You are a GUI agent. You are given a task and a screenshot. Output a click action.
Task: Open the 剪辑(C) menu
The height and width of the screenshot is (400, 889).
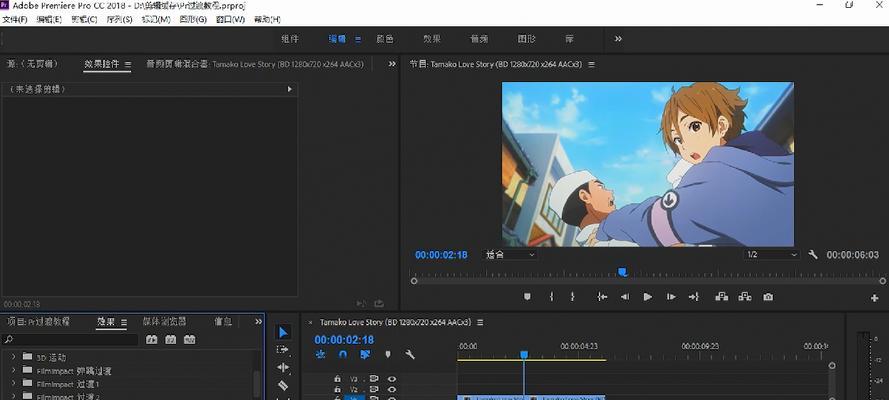84,19
